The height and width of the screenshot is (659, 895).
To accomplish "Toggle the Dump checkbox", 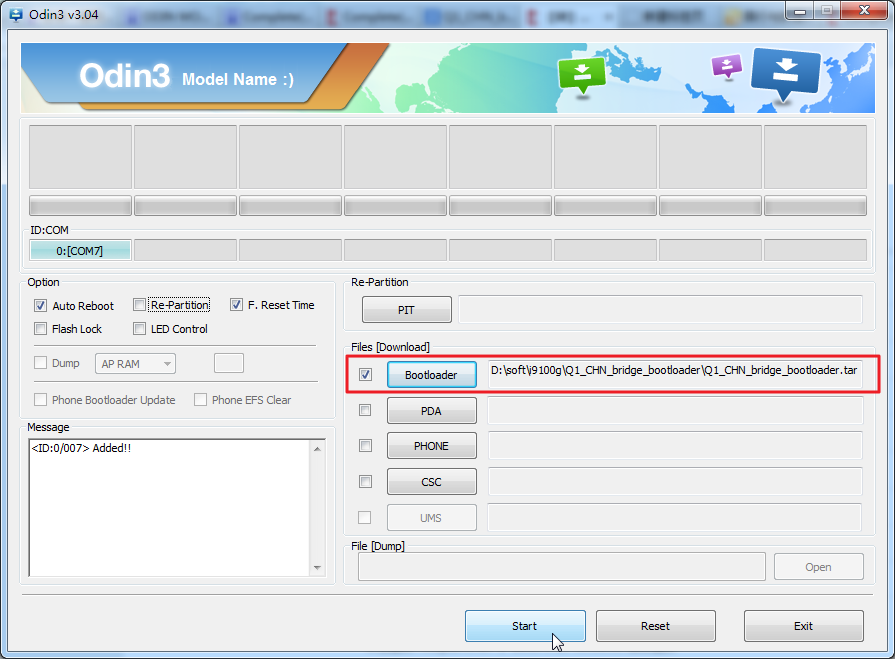I will point(40,363).
